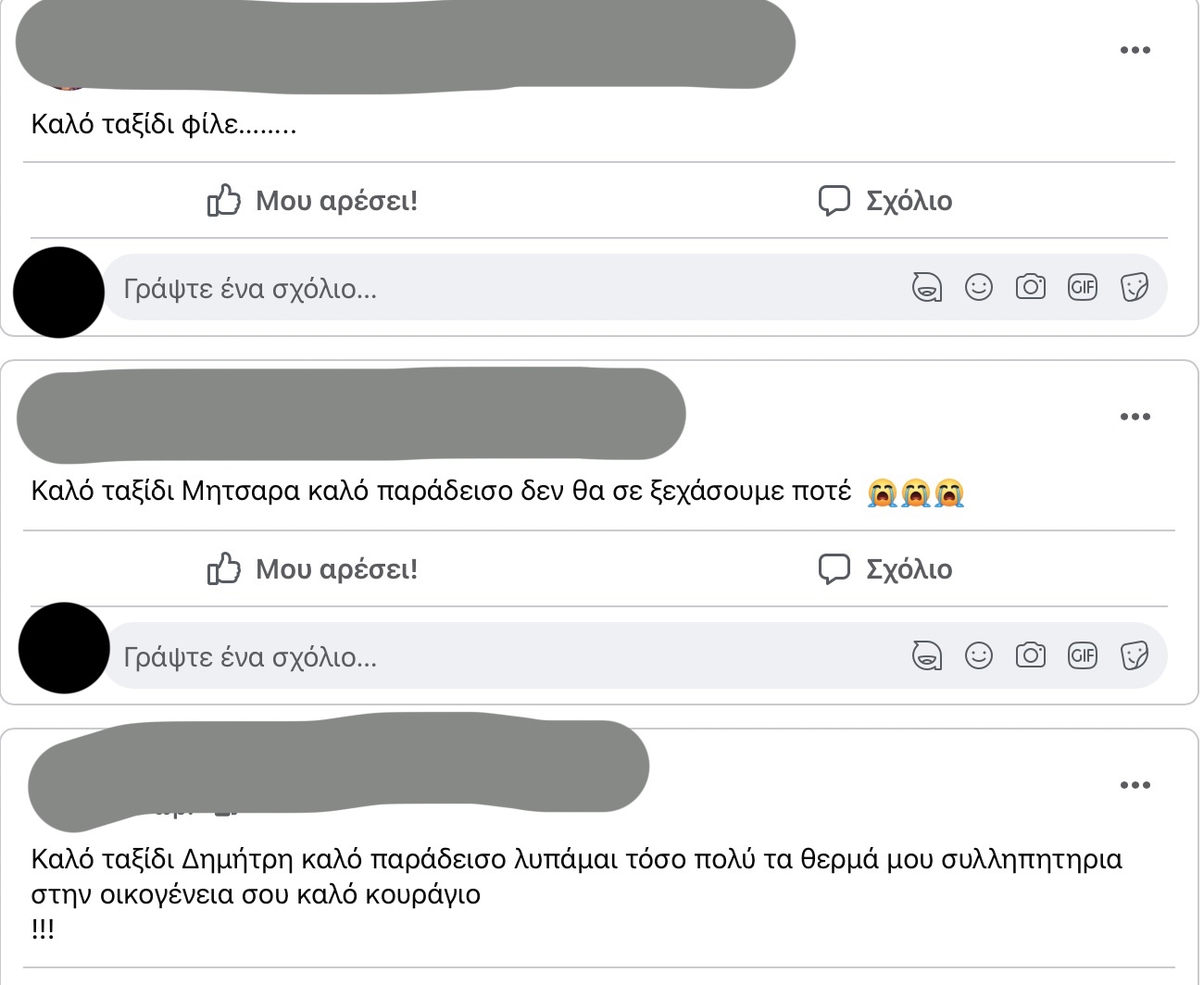The image size is (1204, 985).
Task: Open options menu for "Καλό ταξίδι φίλε" post
Action: coord(1135,50)
